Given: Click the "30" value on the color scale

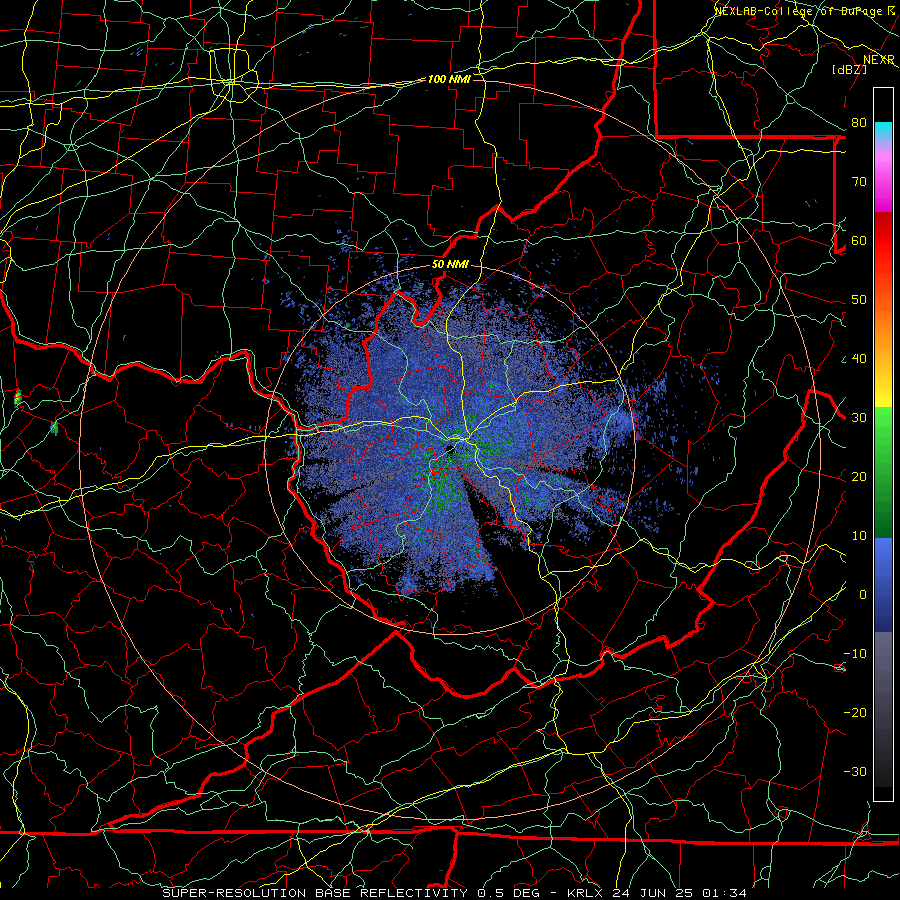Looking at the screenshot, I should tap(859, 417).
